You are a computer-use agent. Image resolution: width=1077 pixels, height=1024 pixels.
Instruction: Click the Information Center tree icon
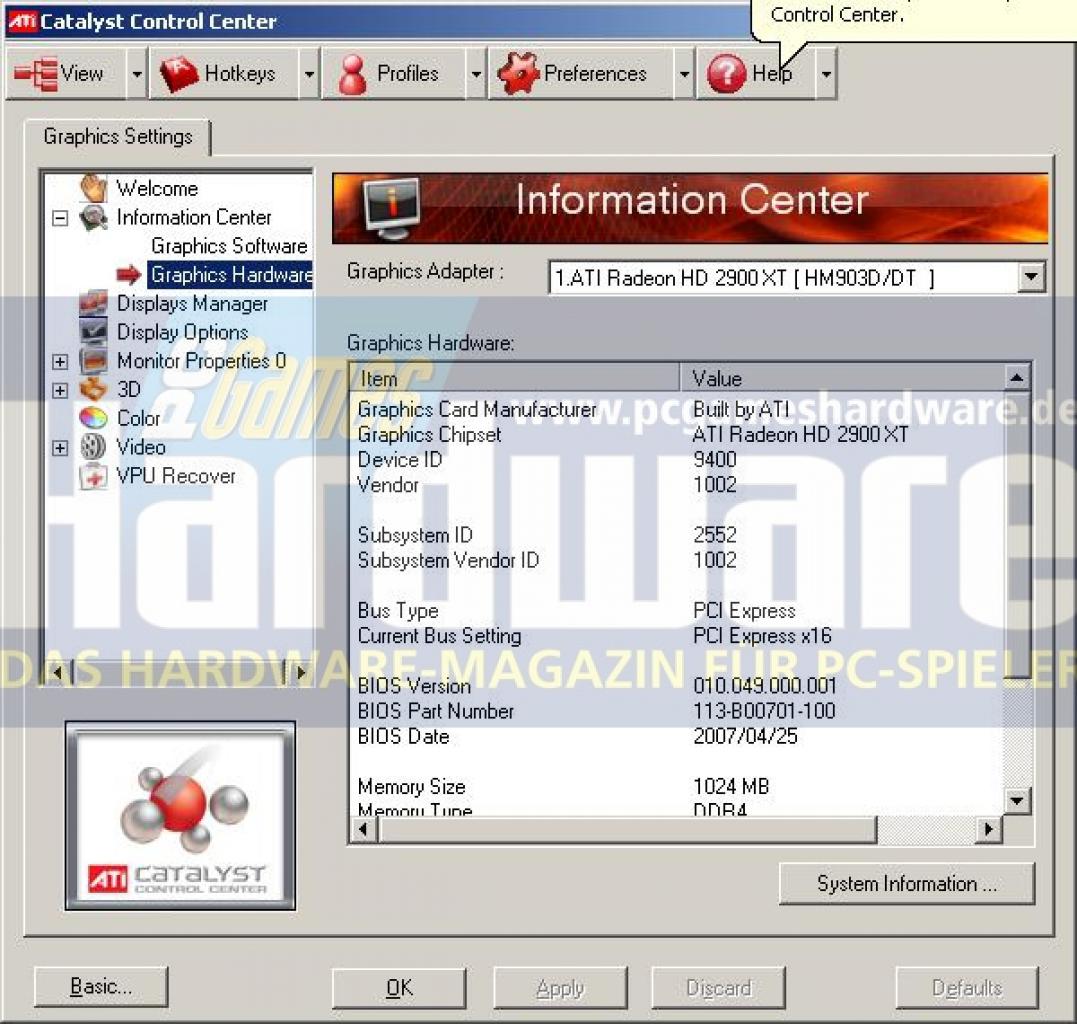(x=93, y=217)
